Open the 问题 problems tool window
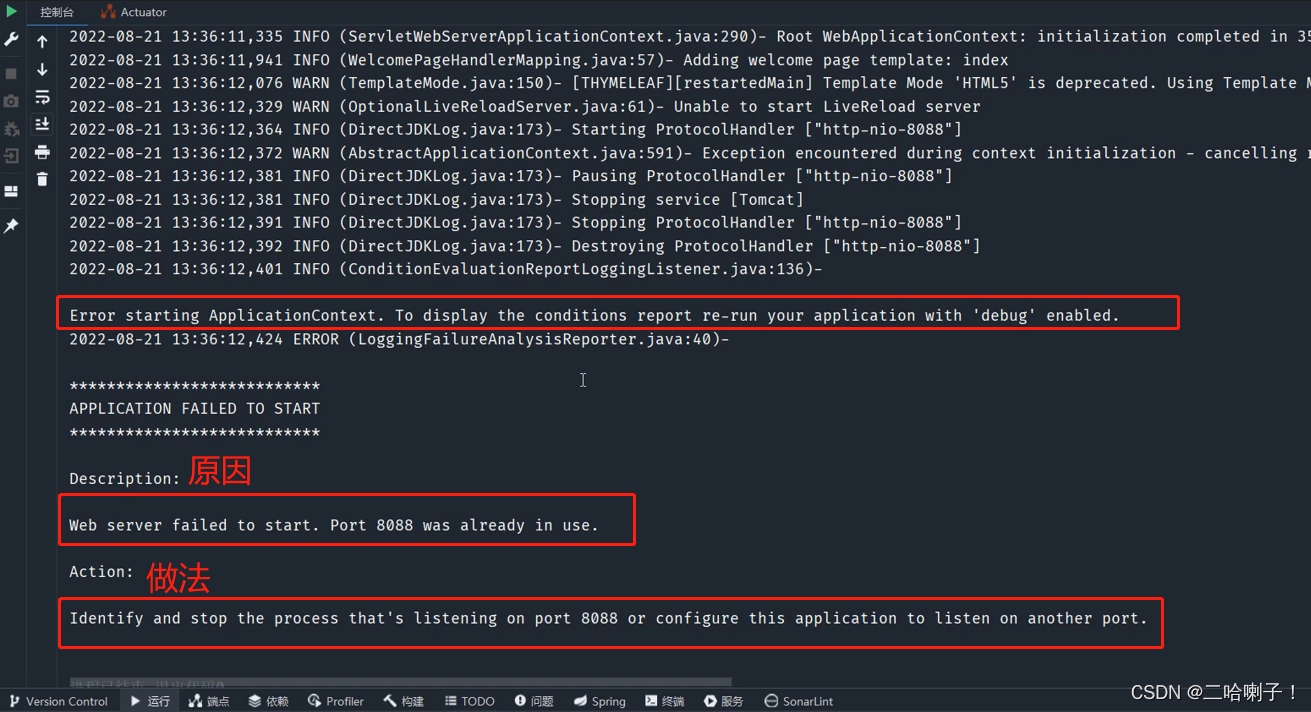 coord(533,701)
